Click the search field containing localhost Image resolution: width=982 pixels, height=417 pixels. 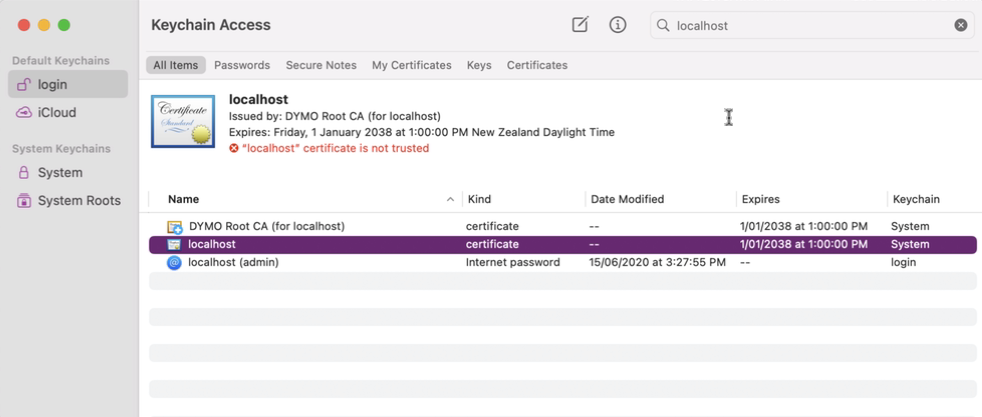point(812,25)
